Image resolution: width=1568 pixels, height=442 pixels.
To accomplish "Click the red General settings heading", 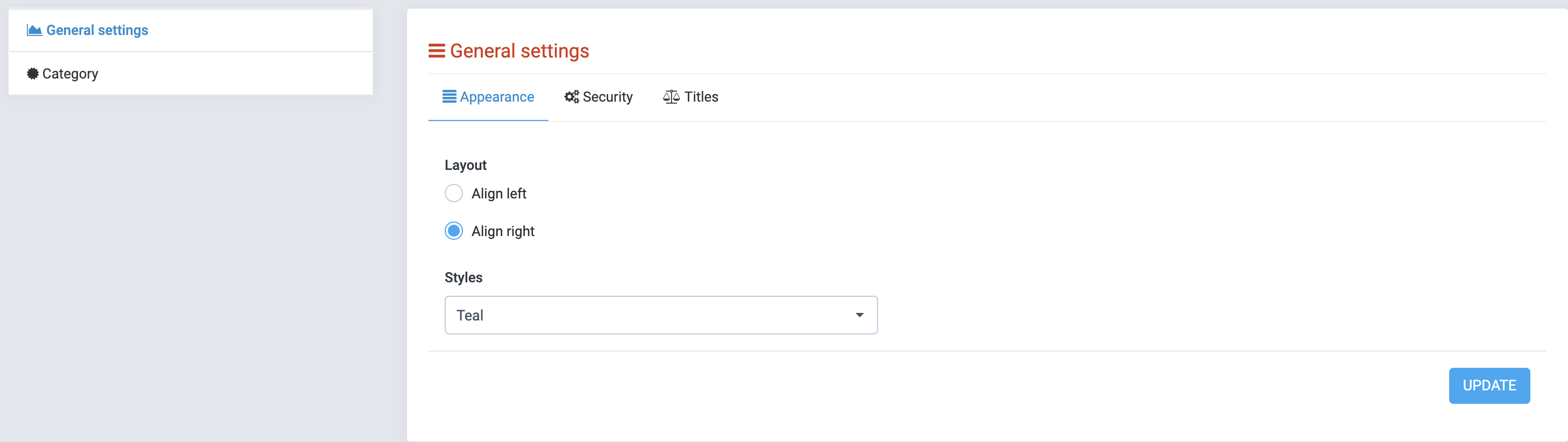I will click(519, 51).
